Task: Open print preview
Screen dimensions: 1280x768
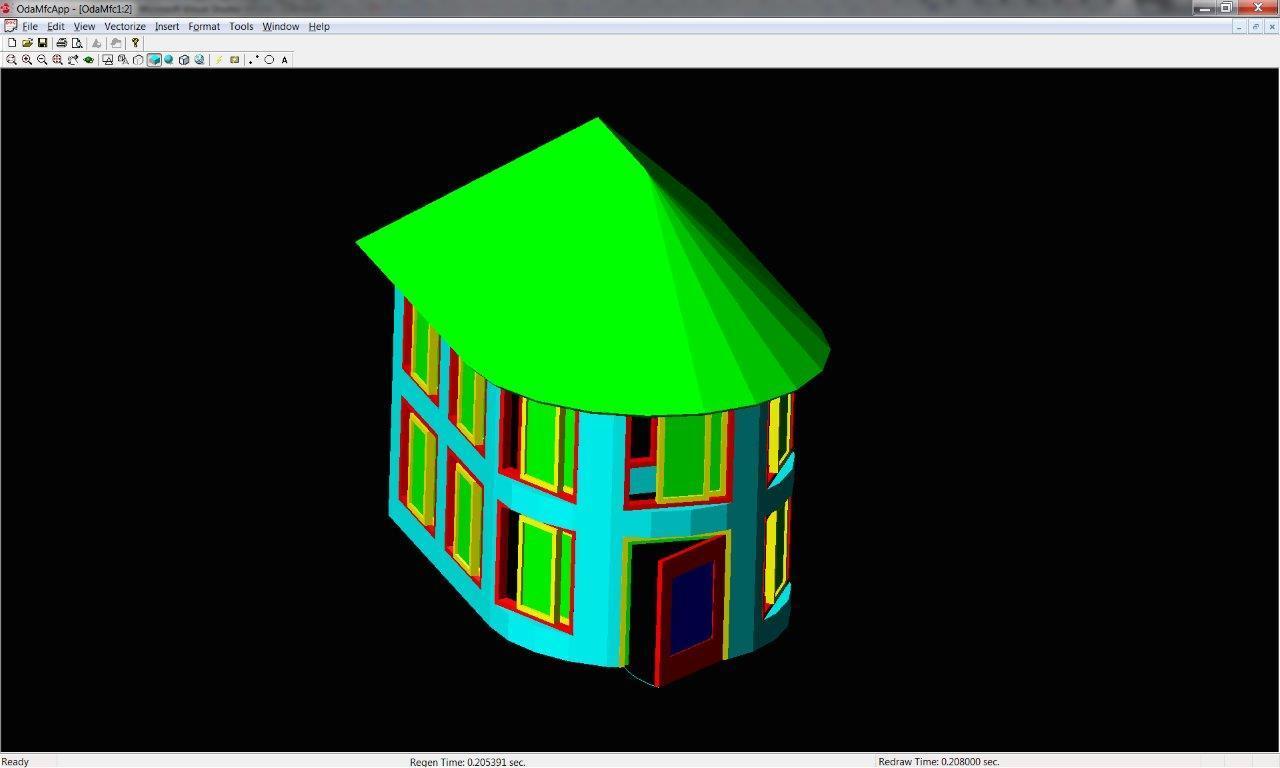Action: point(78,43)
